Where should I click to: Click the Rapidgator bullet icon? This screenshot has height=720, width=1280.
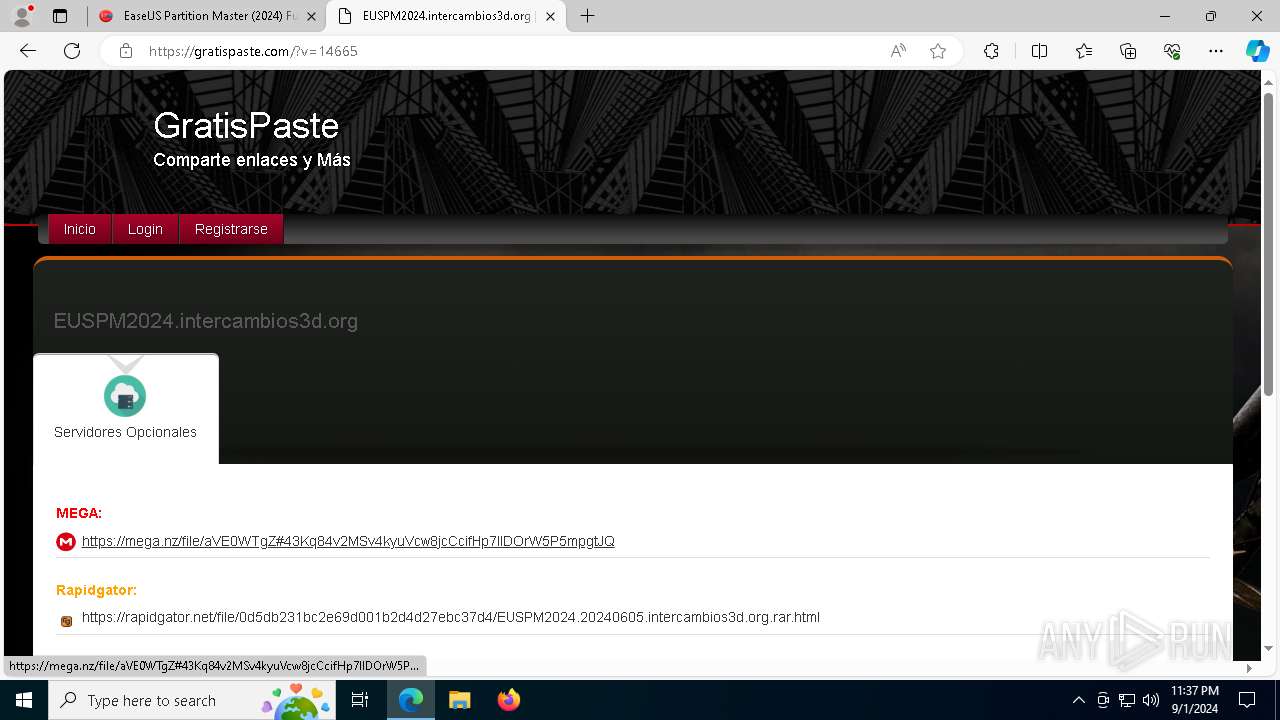point(66,621)
